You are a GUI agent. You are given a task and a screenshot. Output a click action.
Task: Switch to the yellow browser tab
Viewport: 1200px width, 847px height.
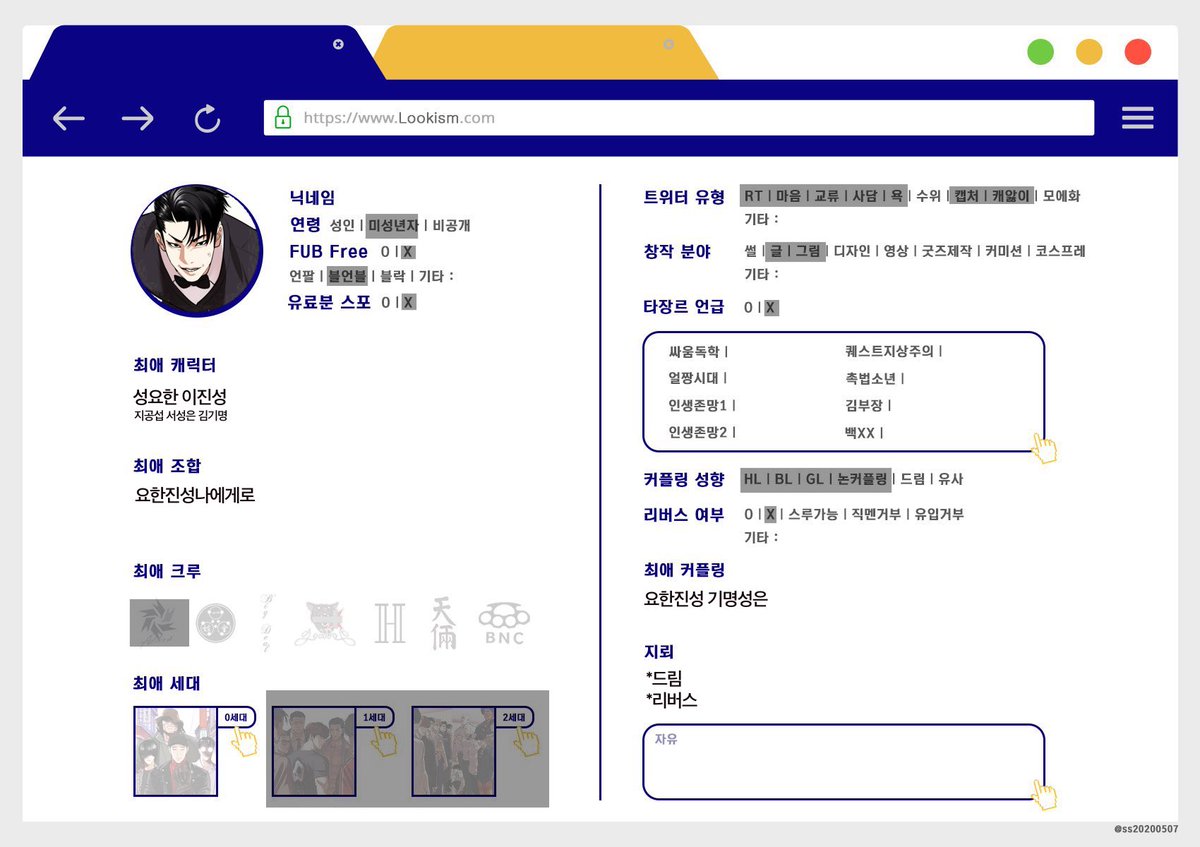tap(545, 53)
